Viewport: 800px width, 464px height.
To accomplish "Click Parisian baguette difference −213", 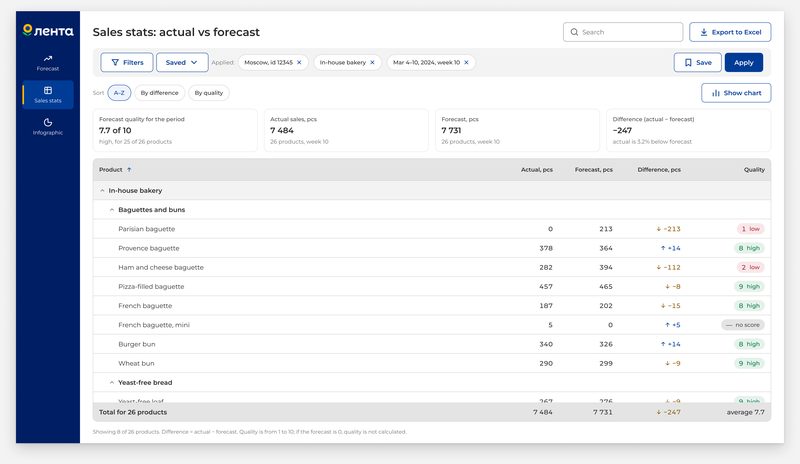I will tap(668, 229).
